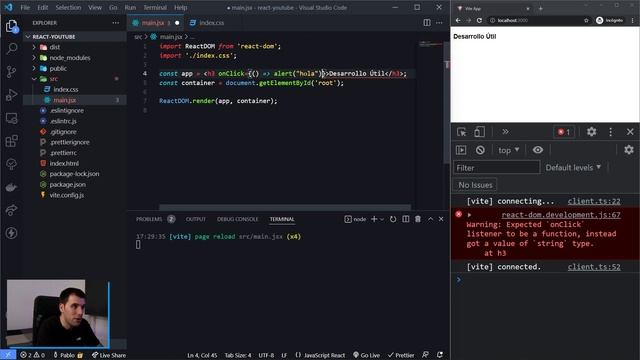Toggle DevTools device toolbar
The height and width of the screenshot is (360, 640).
click(480, 132)
